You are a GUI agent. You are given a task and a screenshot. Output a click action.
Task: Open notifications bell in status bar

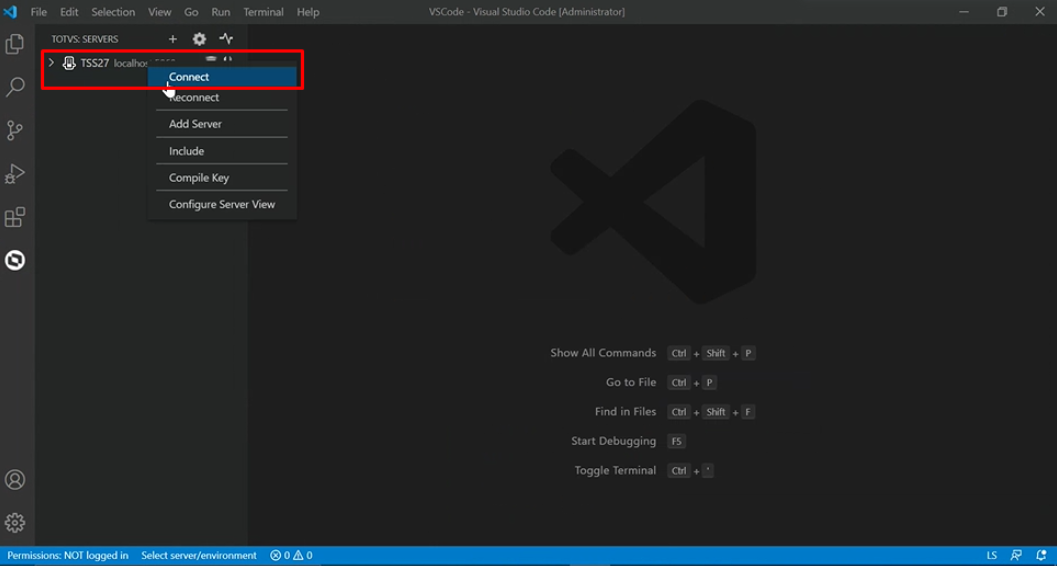click(1041, 556)
